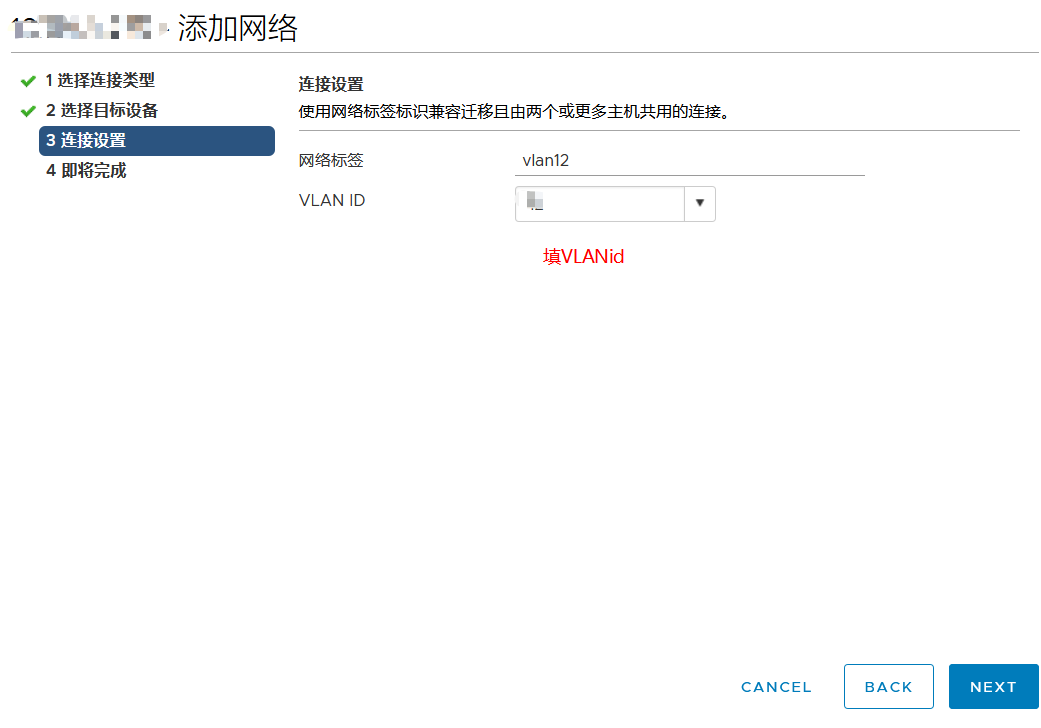Viewport: 1041px width, 728px height.
Task: Click the green checkmark beside step 1
Action: click(x=28, y=81)
